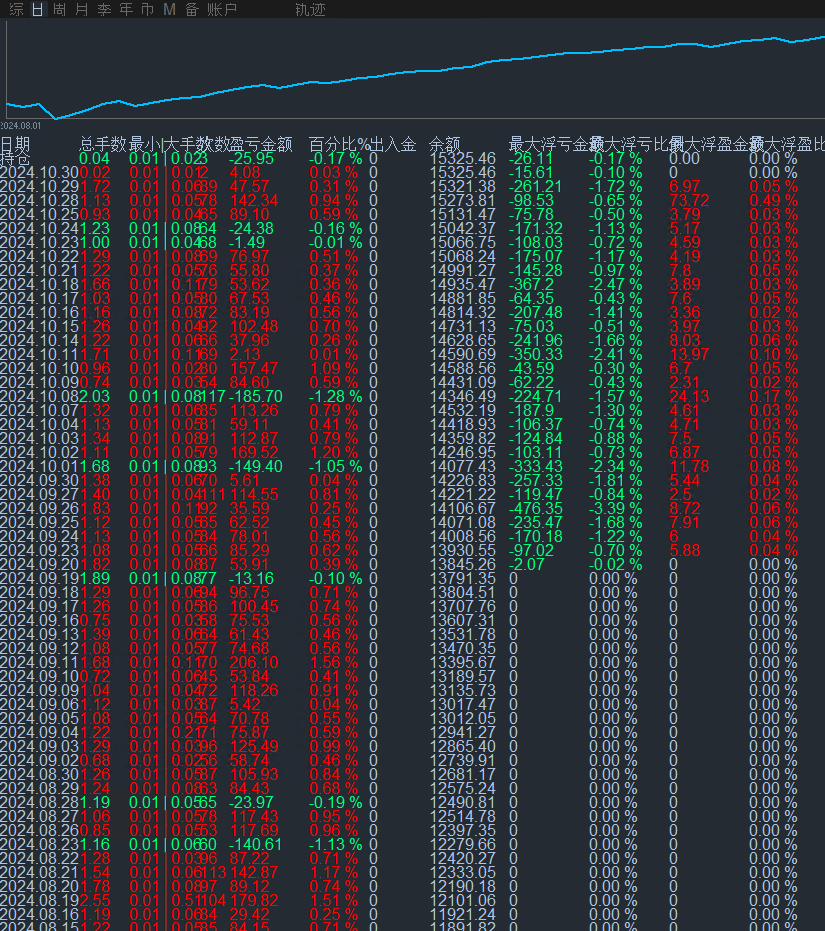Click balance value 14346.49
Viewport: 825px width, 931px height.
[x=463, y=397]
